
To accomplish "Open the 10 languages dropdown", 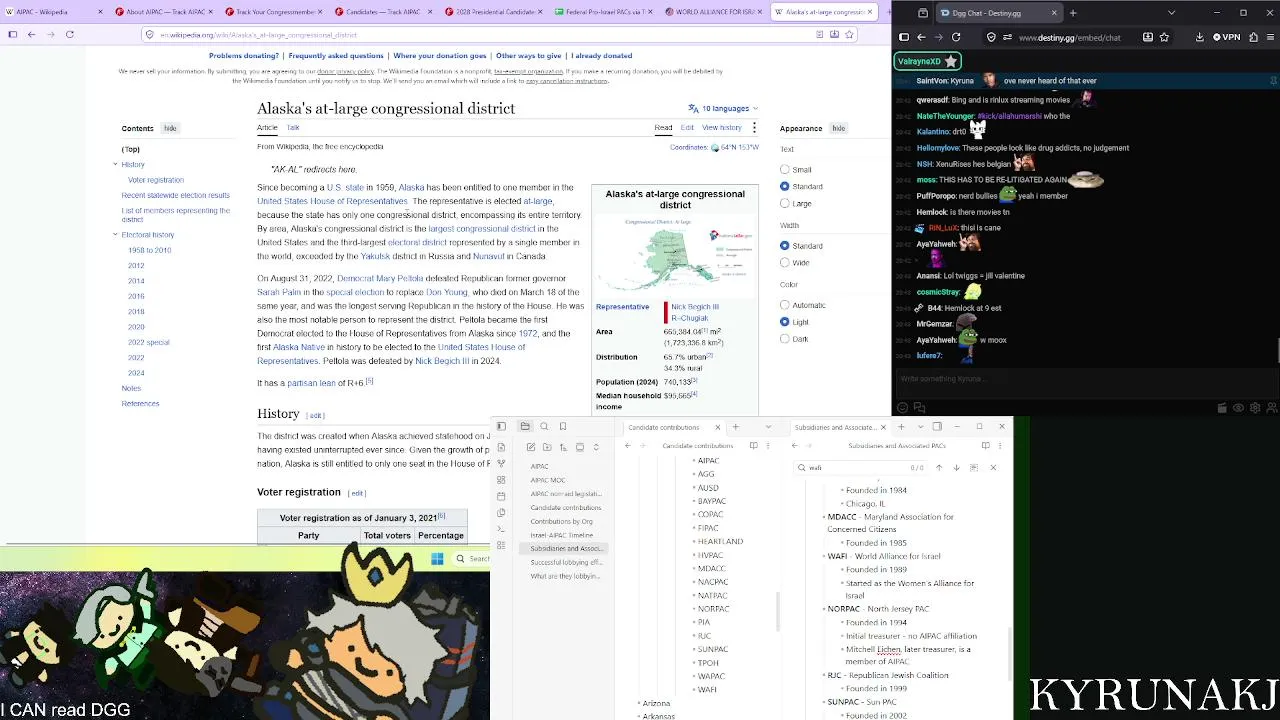I will click(x=723, y=108).
